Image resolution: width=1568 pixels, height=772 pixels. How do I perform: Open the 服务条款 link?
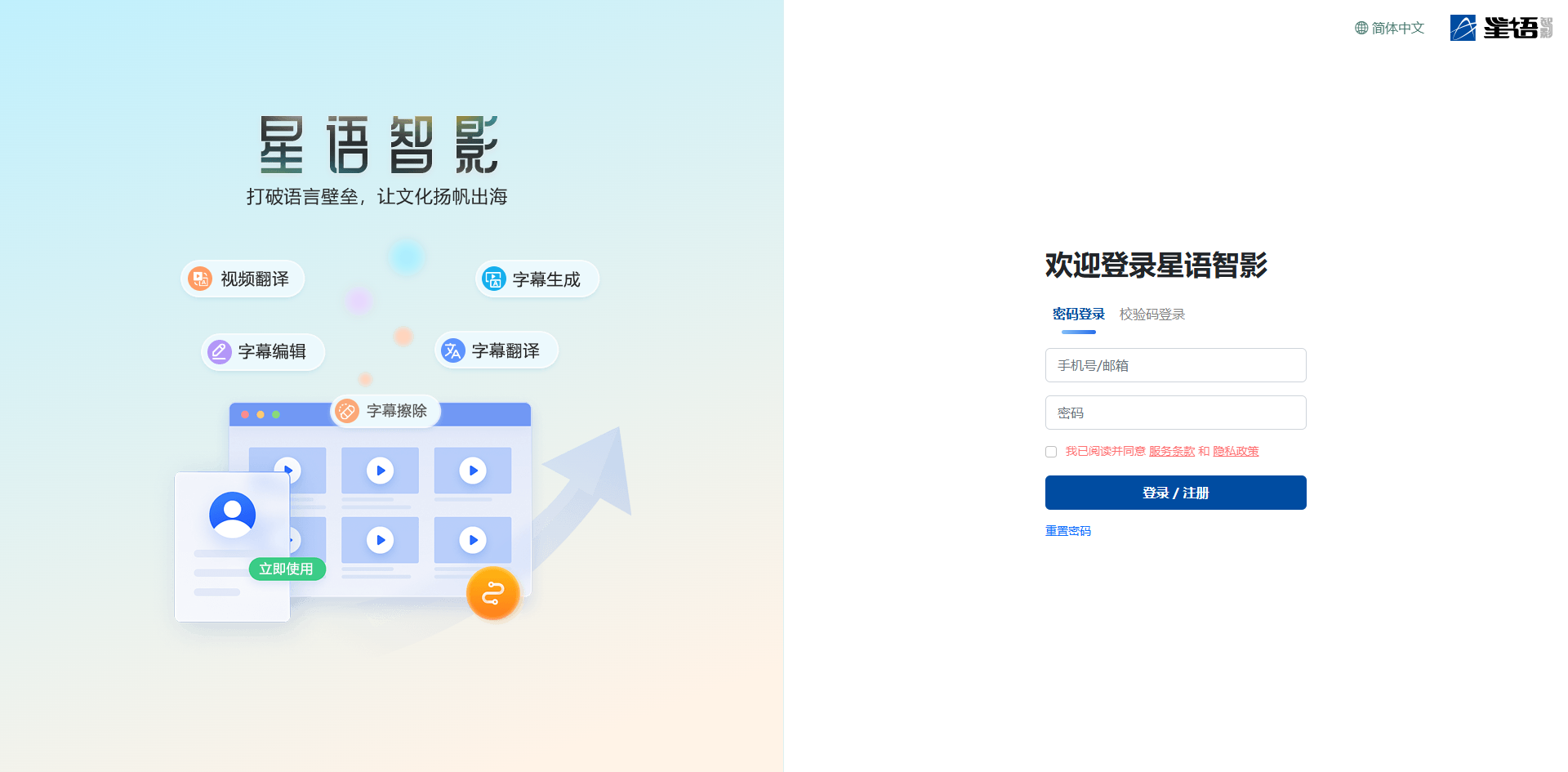(1172, 451)
